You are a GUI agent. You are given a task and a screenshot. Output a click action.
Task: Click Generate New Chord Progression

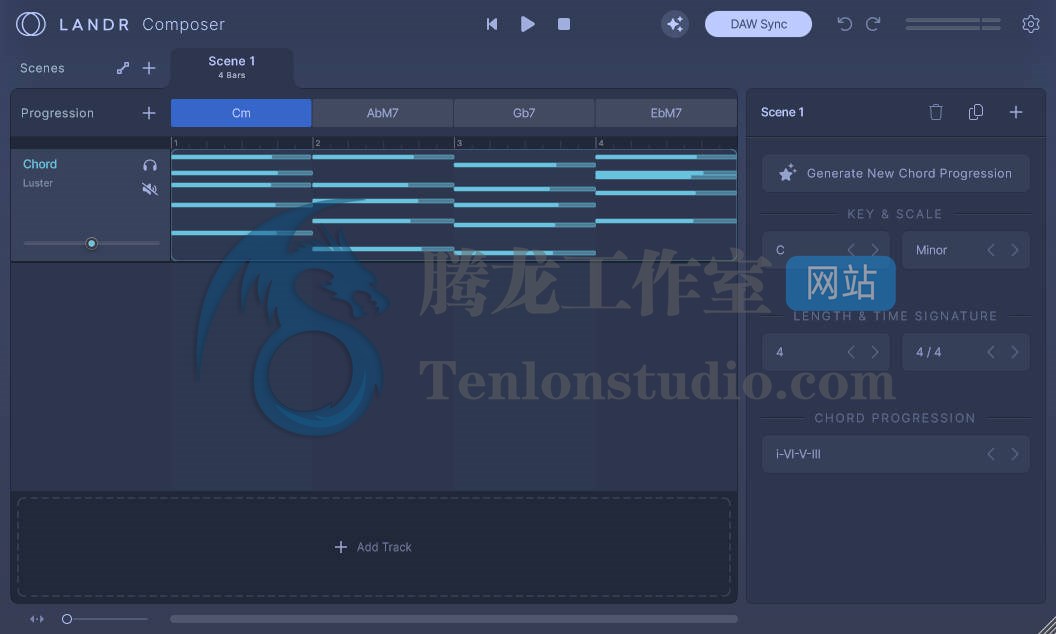[x=895, y=173]
